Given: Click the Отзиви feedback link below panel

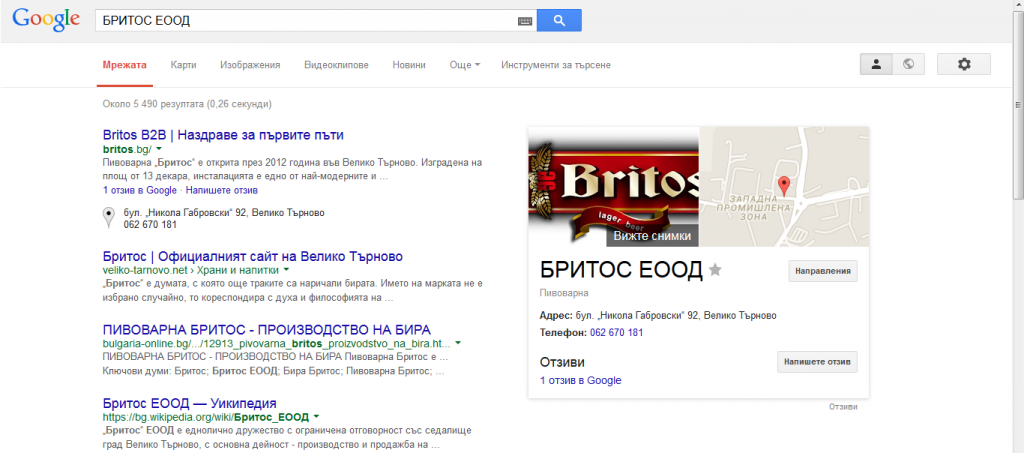Looking at the screenshot, I should 842,407.
